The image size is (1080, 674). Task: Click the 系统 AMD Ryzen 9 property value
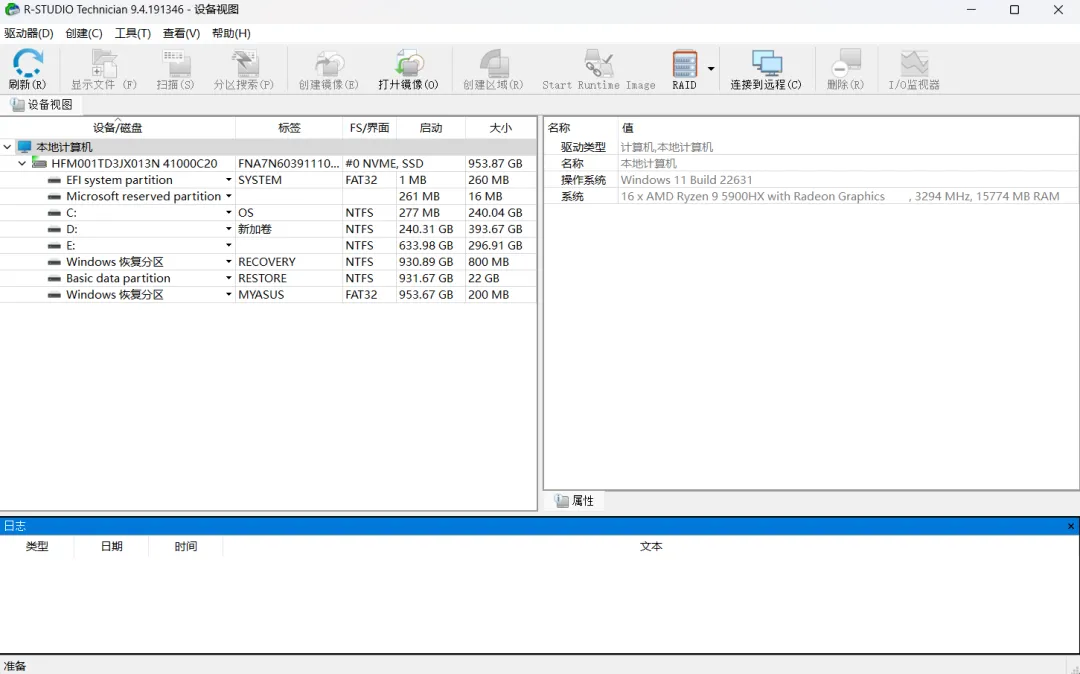click(840, 196)
